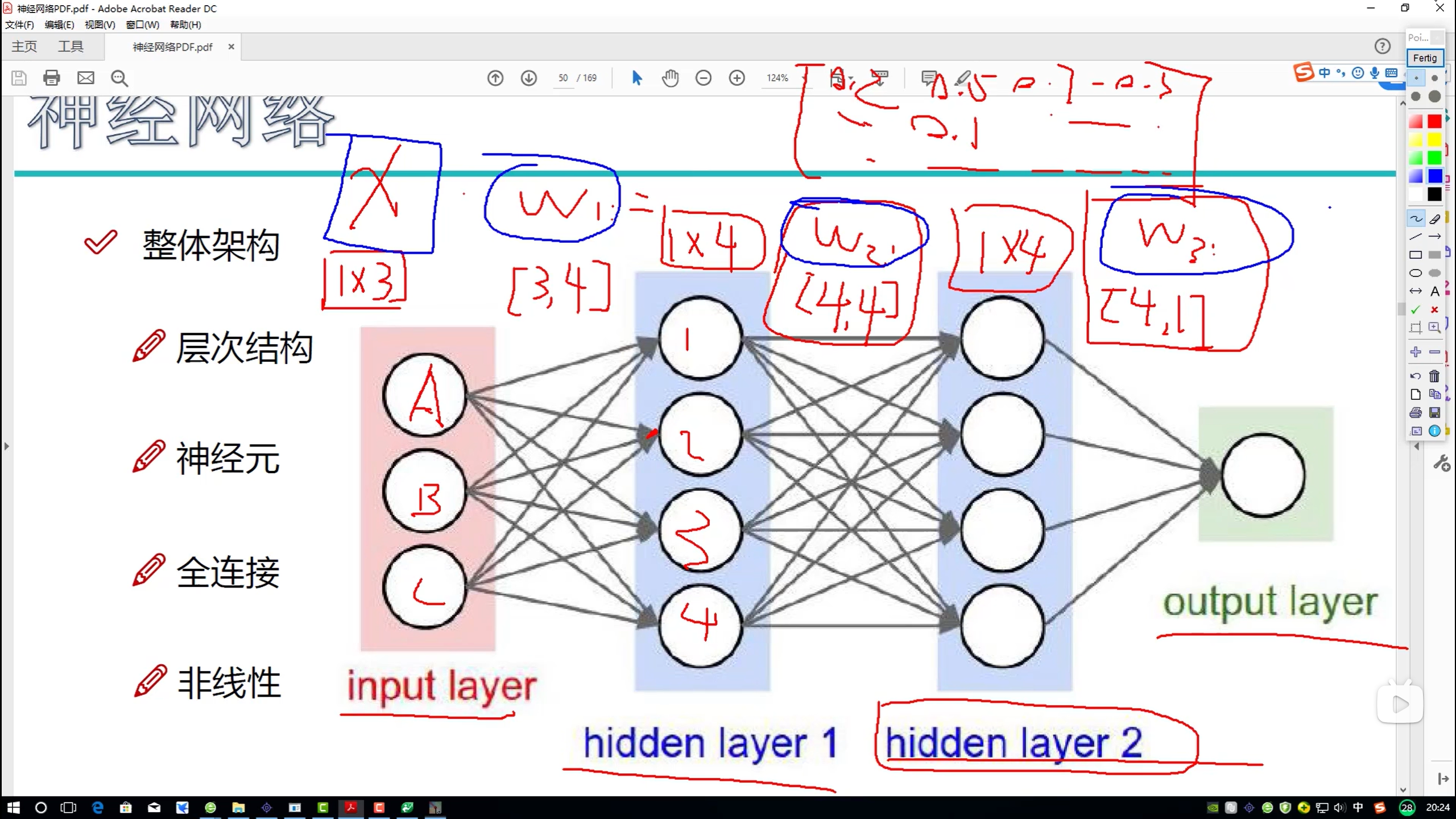Select the smallest pen size dot
The height and width of the screenshot is (819, 1456).
(x=1416, y=78)
